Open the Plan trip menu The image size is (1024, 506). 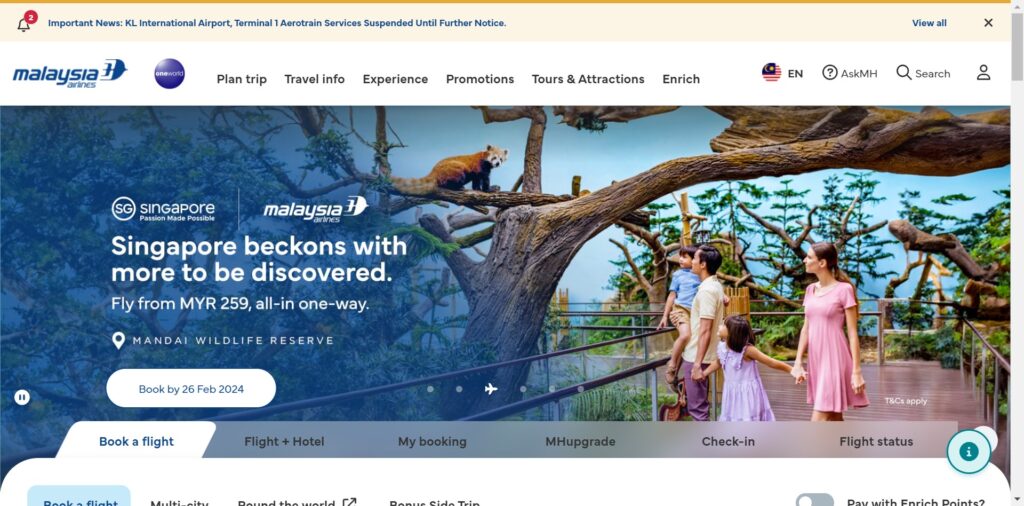click(x=242, y=79)
